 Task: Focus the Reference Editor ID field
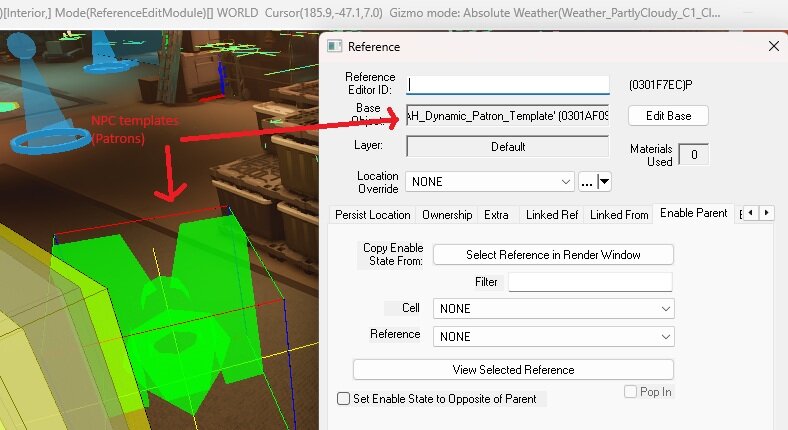click(508, 86)
